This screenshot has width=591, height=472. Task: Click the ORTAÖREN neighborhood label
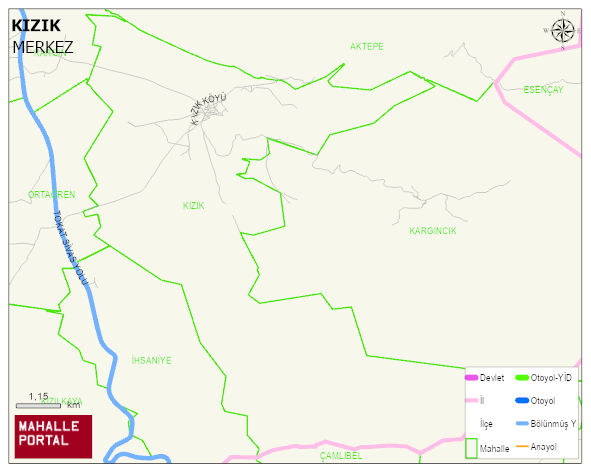point(52,195)
